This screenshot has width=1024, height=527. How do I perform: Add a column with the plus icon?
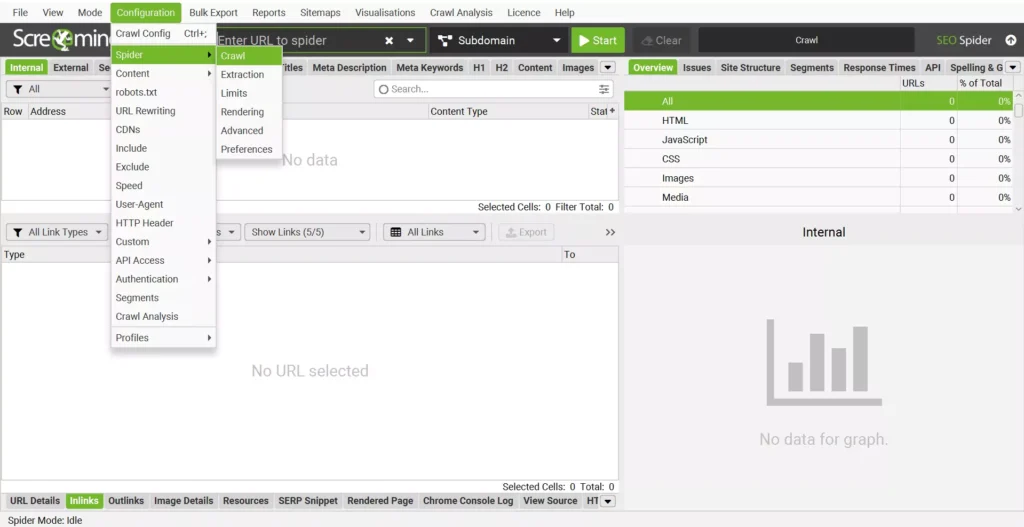pyautogui.click(x=612, y=111)
